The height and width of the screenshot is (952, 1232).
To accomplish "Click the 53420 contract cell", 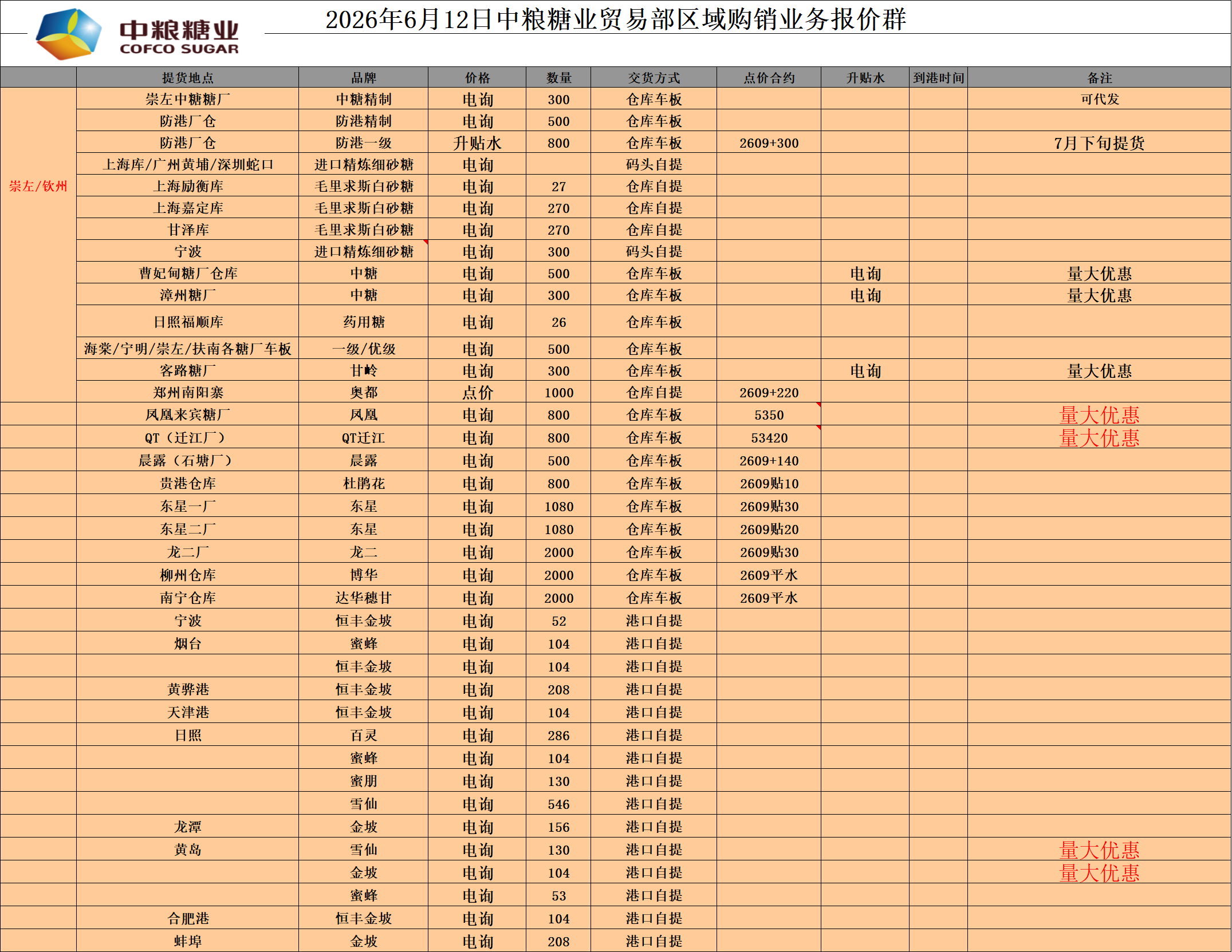I will coord(769,438).
